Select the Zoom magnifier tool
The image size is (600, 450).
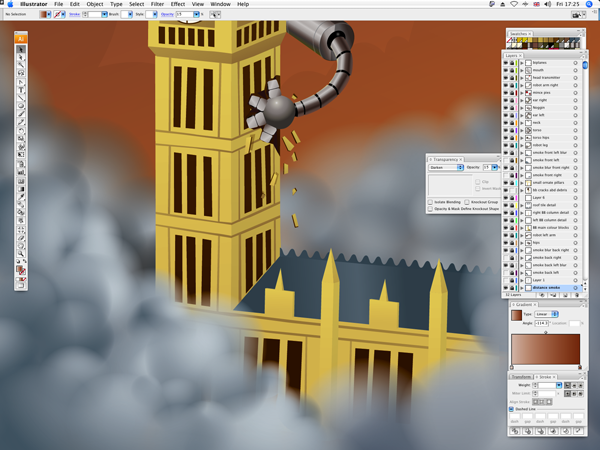(21, 254)
